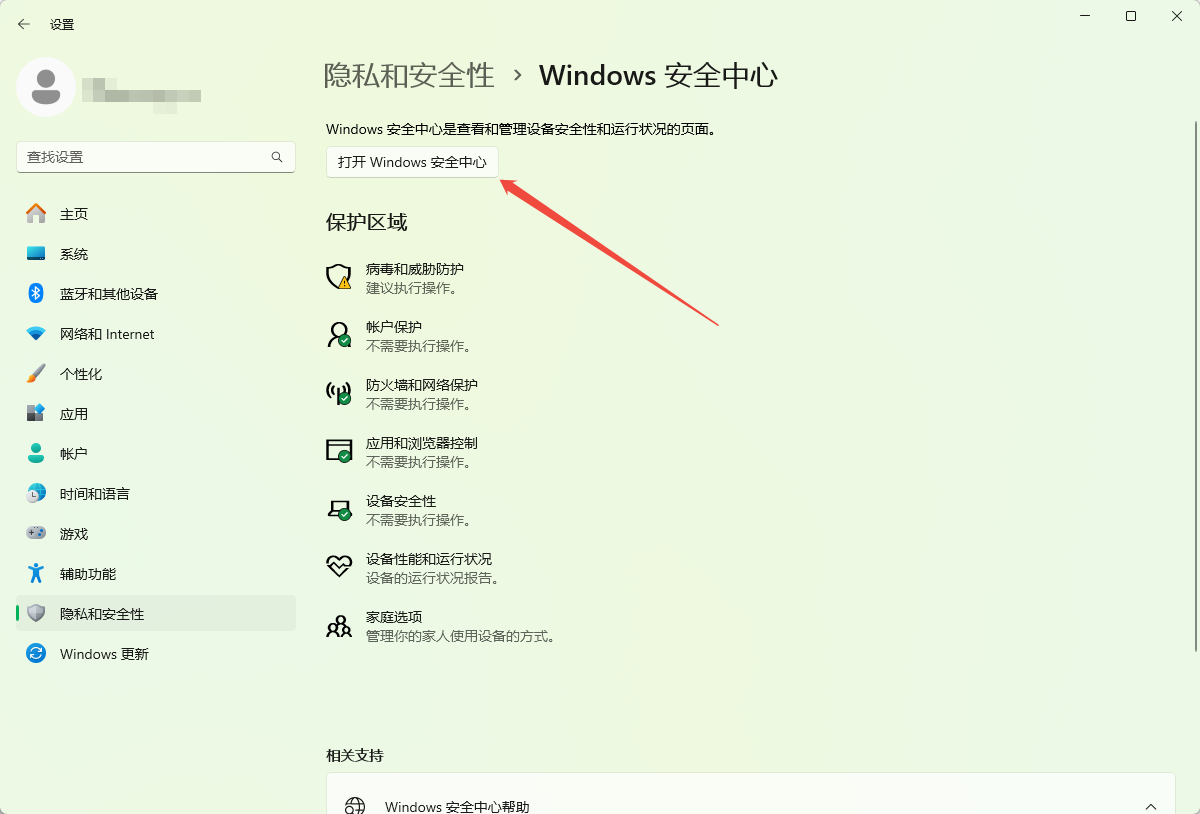Click the Wi-Fi icon beside 网络和 Internet
The height and width of the screenshot is (814, 1200).
tap(36, 334)
